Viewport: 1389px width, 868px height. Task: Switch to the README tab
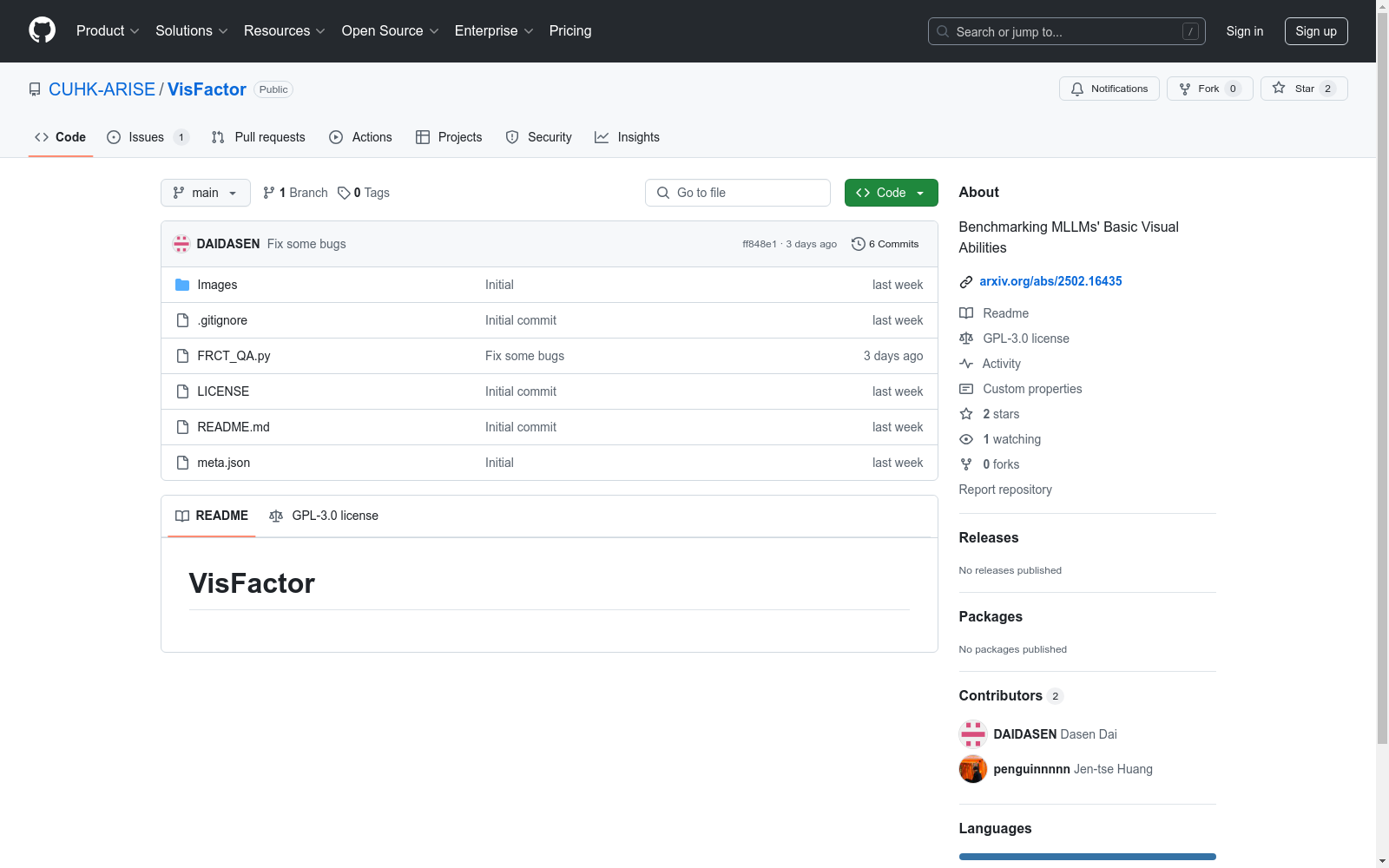[x=212, y=516]
